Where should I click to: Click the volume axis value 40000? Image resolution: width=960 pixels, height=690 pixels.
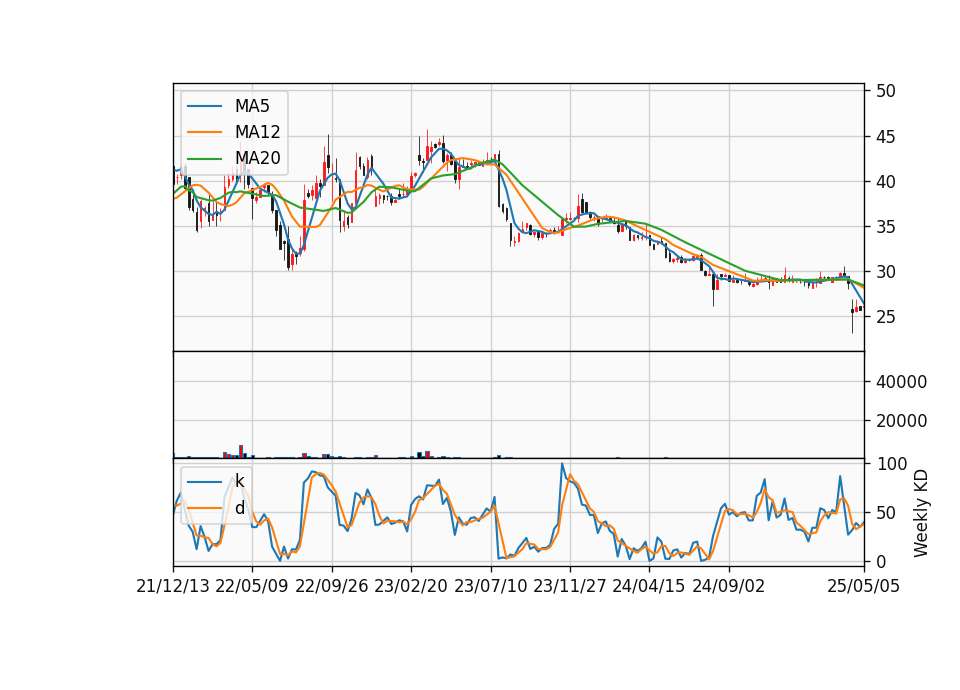tap(901, 382)
